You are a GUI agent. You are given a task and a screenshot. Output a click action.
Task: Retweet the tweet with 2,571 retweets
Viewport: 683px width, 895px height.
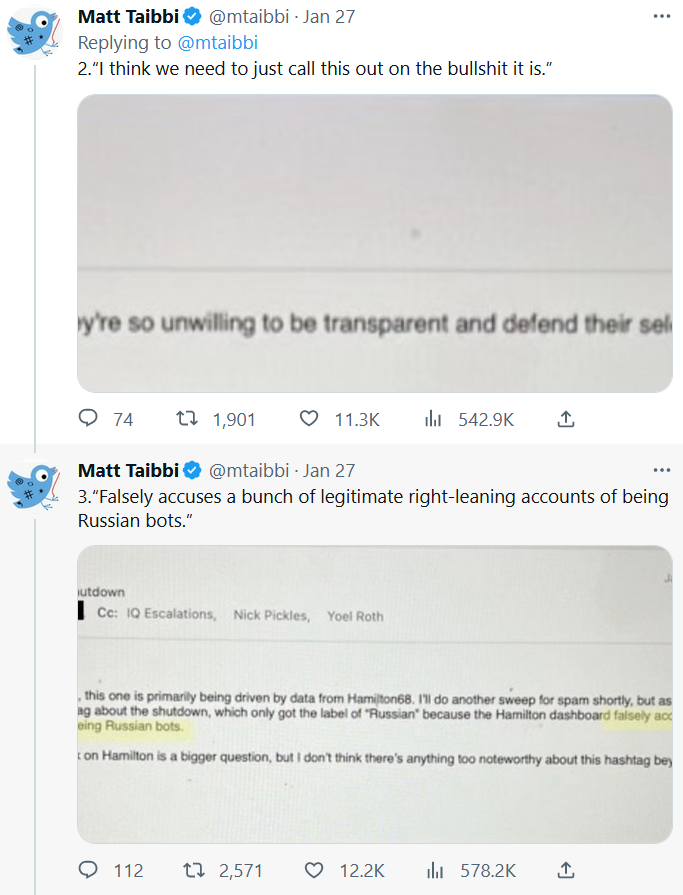coord(188,870)
